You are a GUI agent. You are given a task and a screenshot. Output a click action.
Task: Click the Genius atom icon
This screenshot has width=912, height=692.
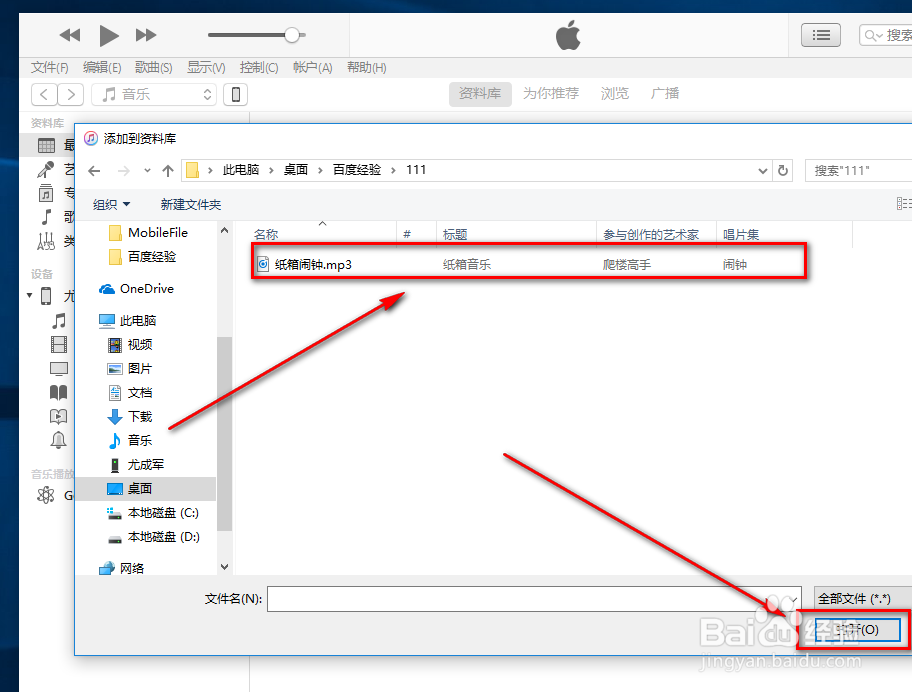45,495
